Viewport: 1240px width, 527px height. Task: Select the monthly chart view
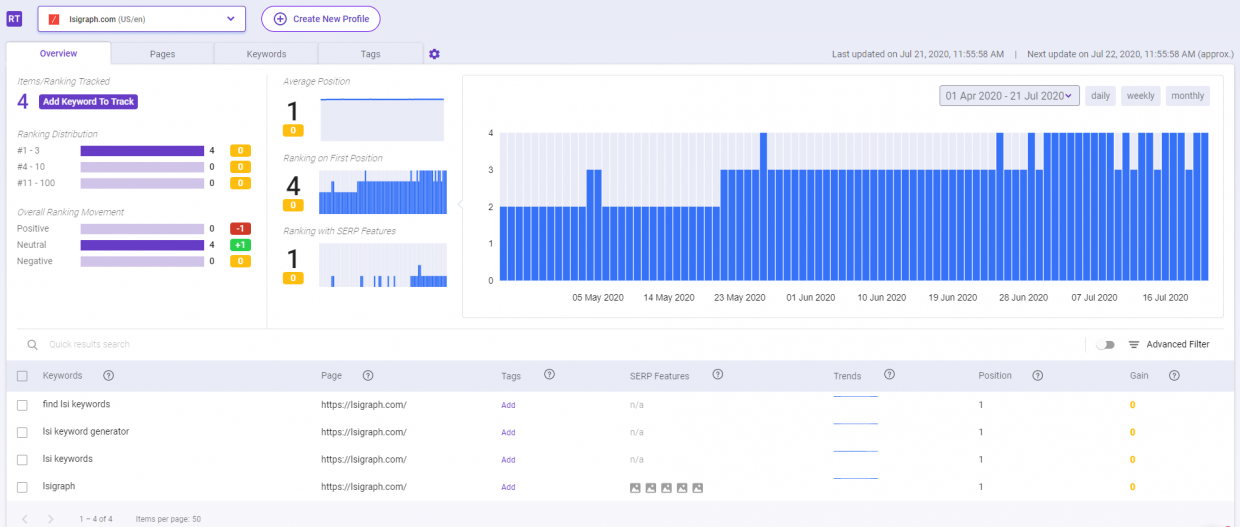[1187, 96]
